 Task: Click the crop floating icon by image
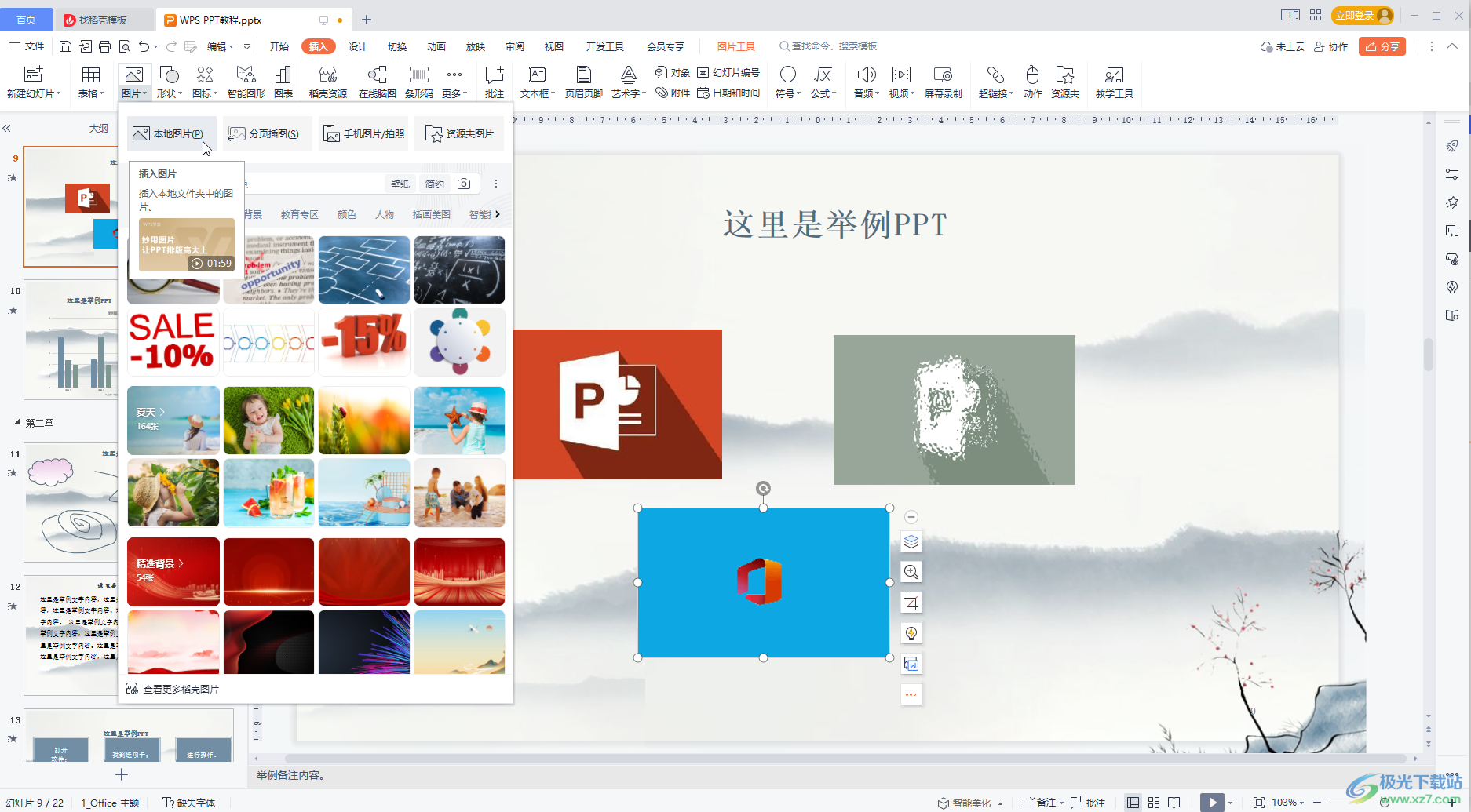click(x=911, y=603)
